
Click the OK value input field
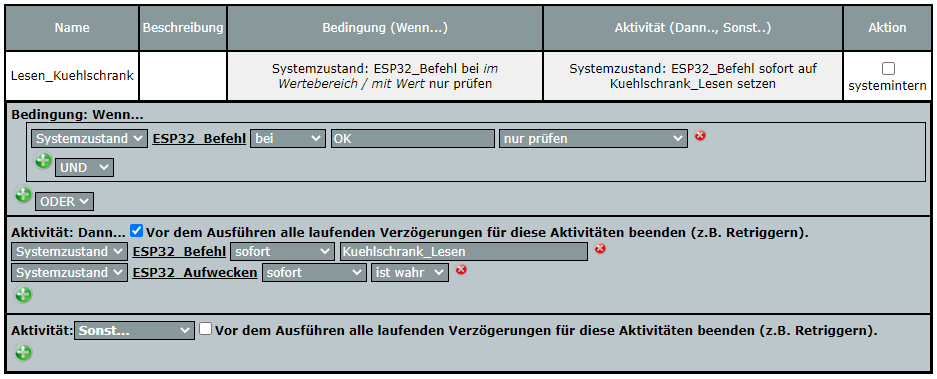tap(413, 139)
